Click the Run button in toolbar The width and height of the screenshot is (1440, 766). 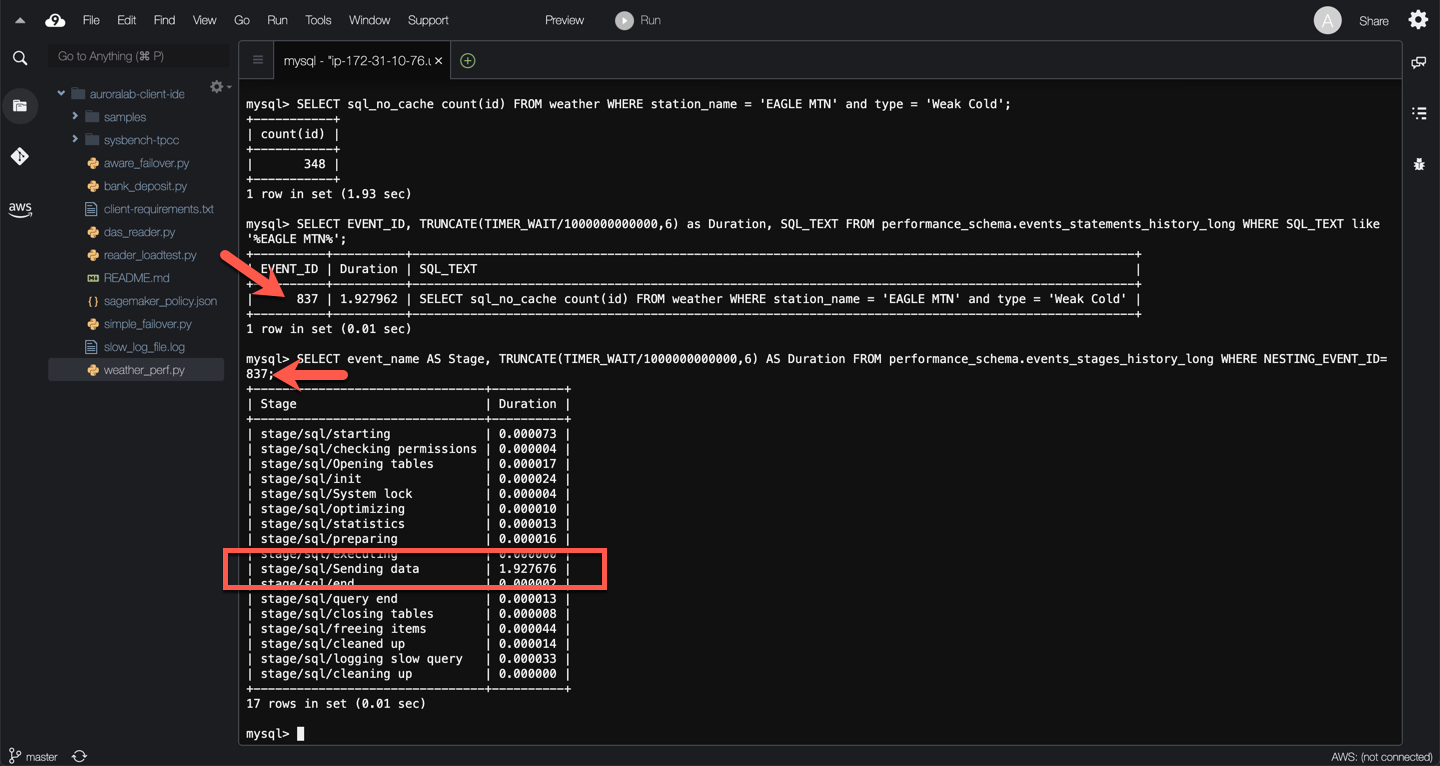638,20
